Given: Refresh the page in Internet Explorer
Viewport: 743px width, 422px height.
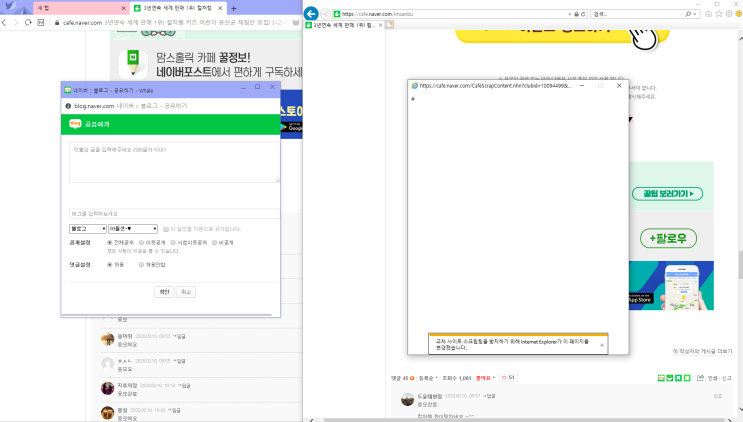Looking at the screenshot, I should [x=583, y=14].
